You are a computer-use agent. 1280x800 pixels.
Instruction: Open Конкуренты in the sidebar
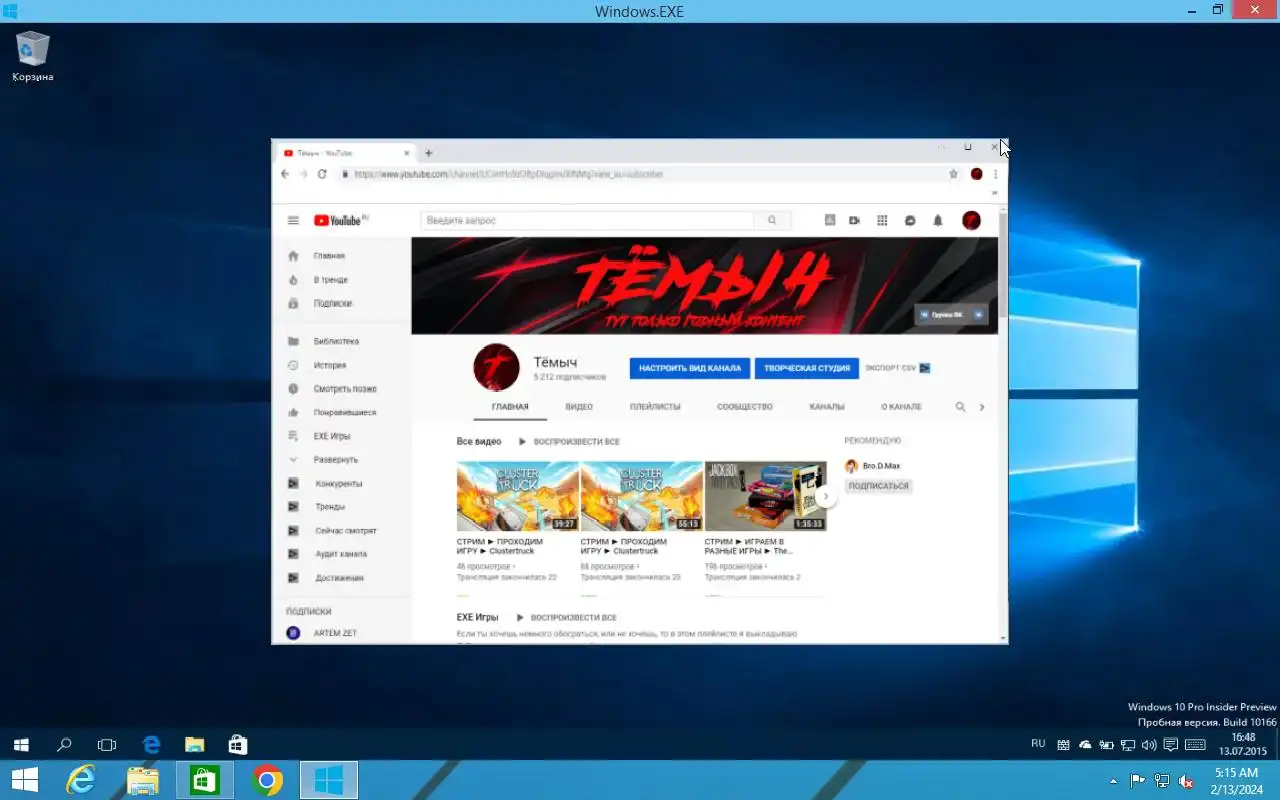point(338,483)
